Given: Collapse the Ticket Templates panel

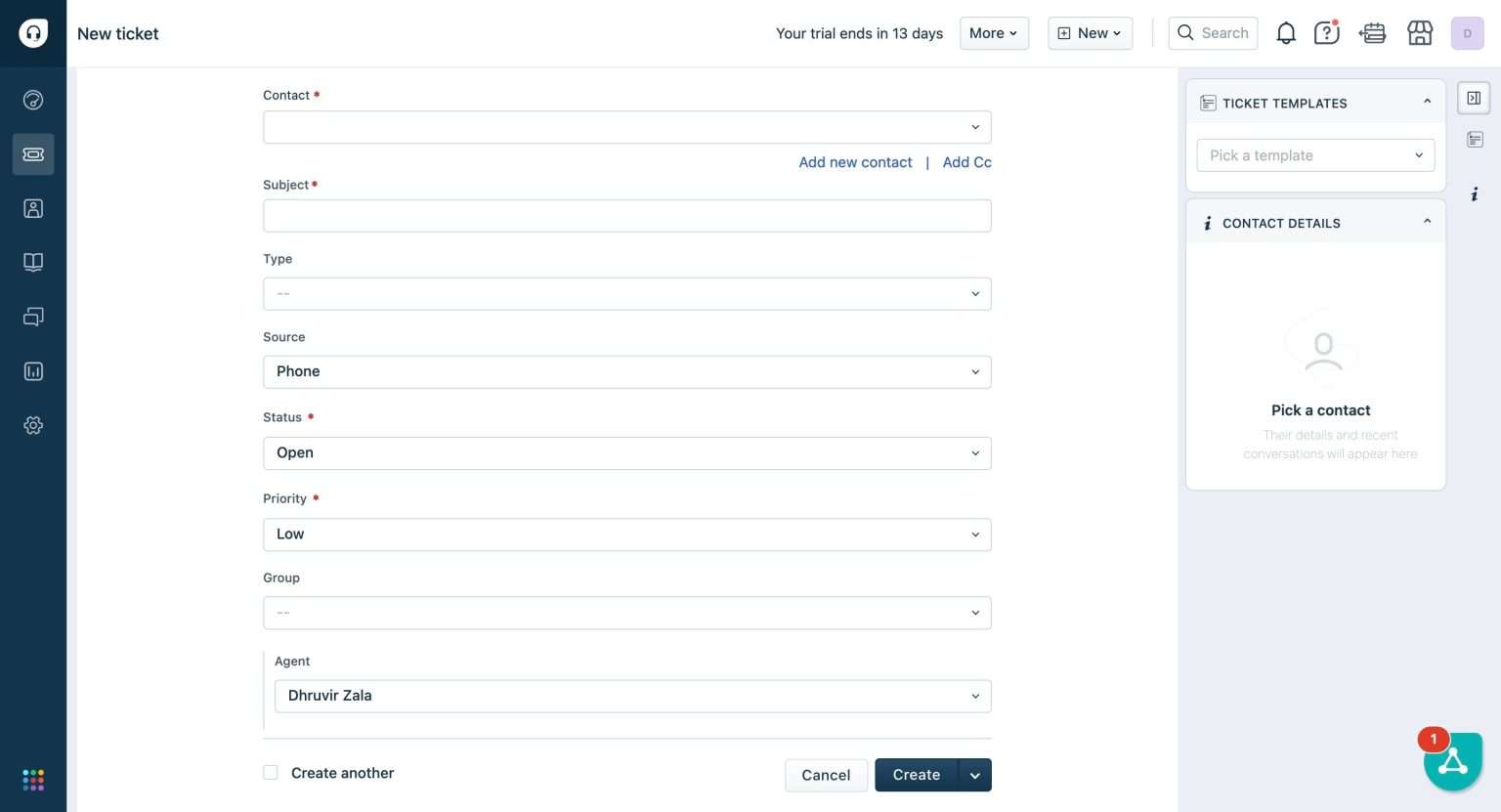Looking at the screenshot, I should tap(1426, 100).
